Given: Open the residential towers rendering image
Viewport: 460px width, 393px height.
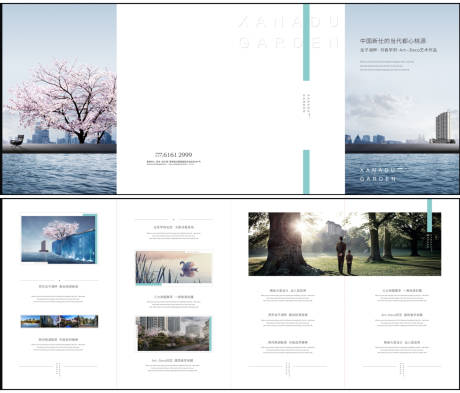Looking at the screenshot, I should 174,334.
